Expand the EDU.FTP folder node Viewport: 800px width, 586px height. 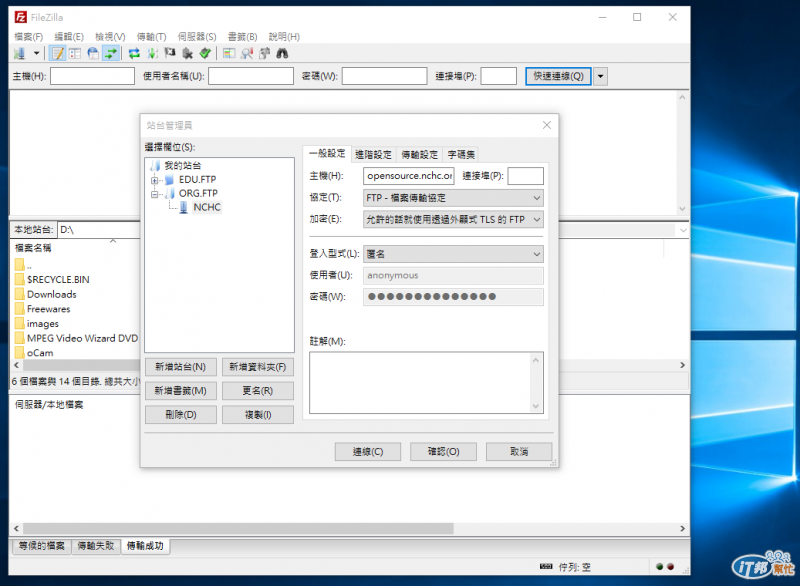point(154,180)
